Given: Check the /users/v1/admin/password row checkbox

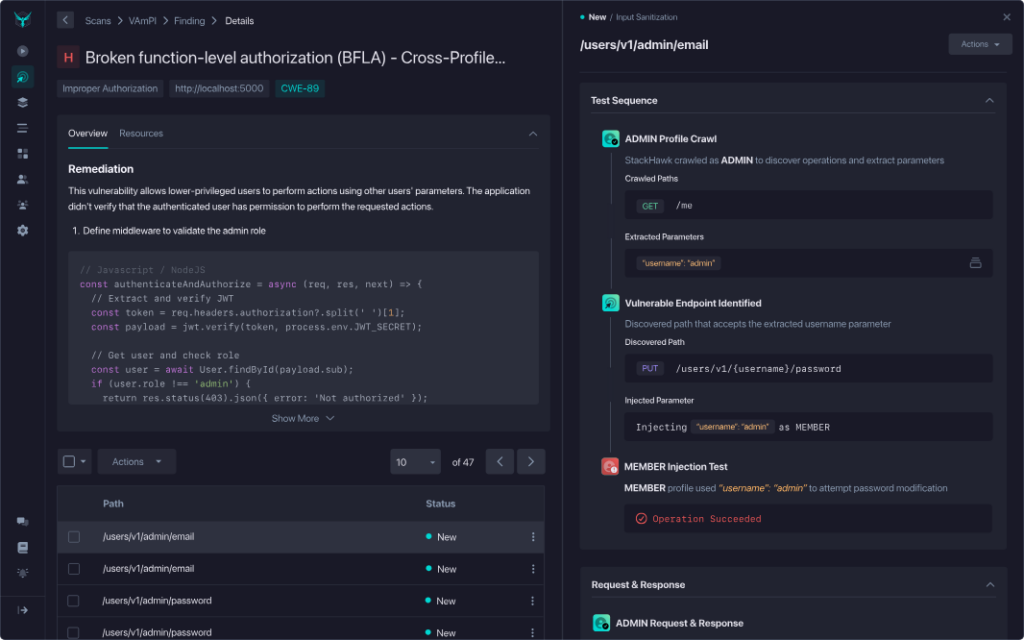Looking at the screenshot, I should [73, 600].
